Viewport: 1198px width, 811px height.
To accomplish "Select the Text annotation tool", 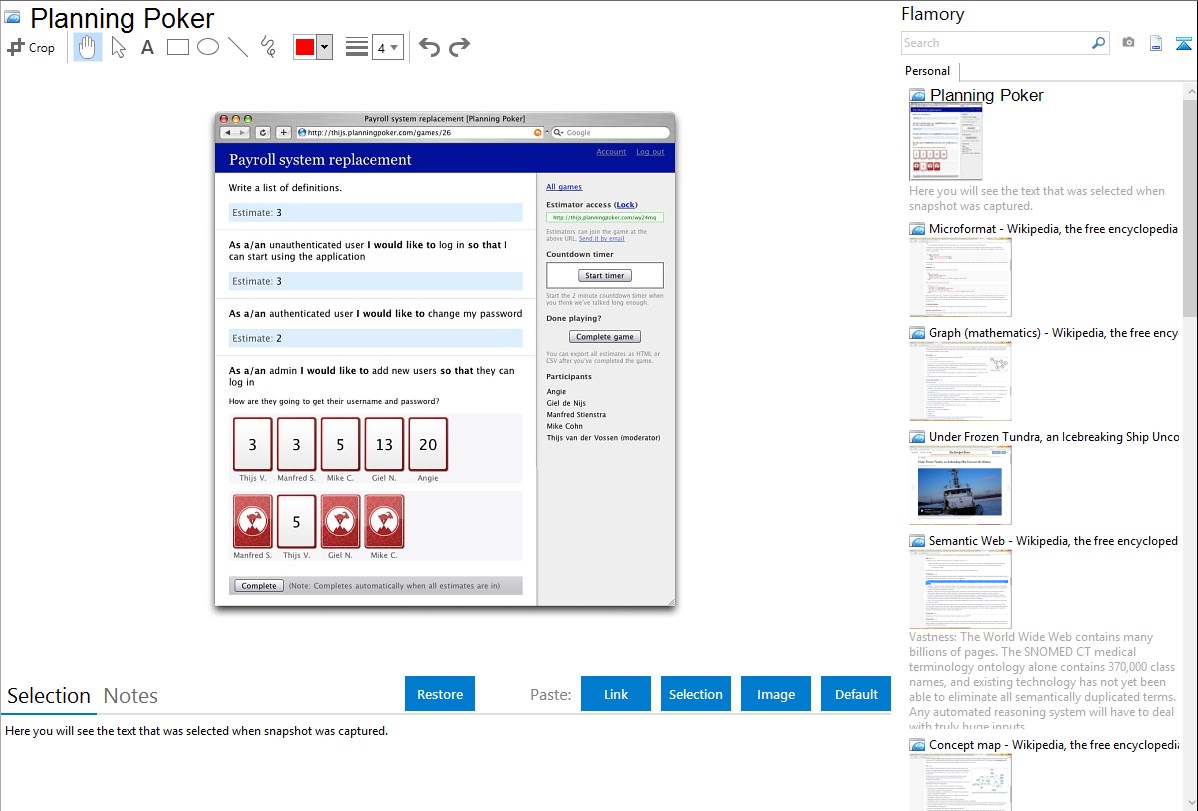I will (x=147, y=47).
